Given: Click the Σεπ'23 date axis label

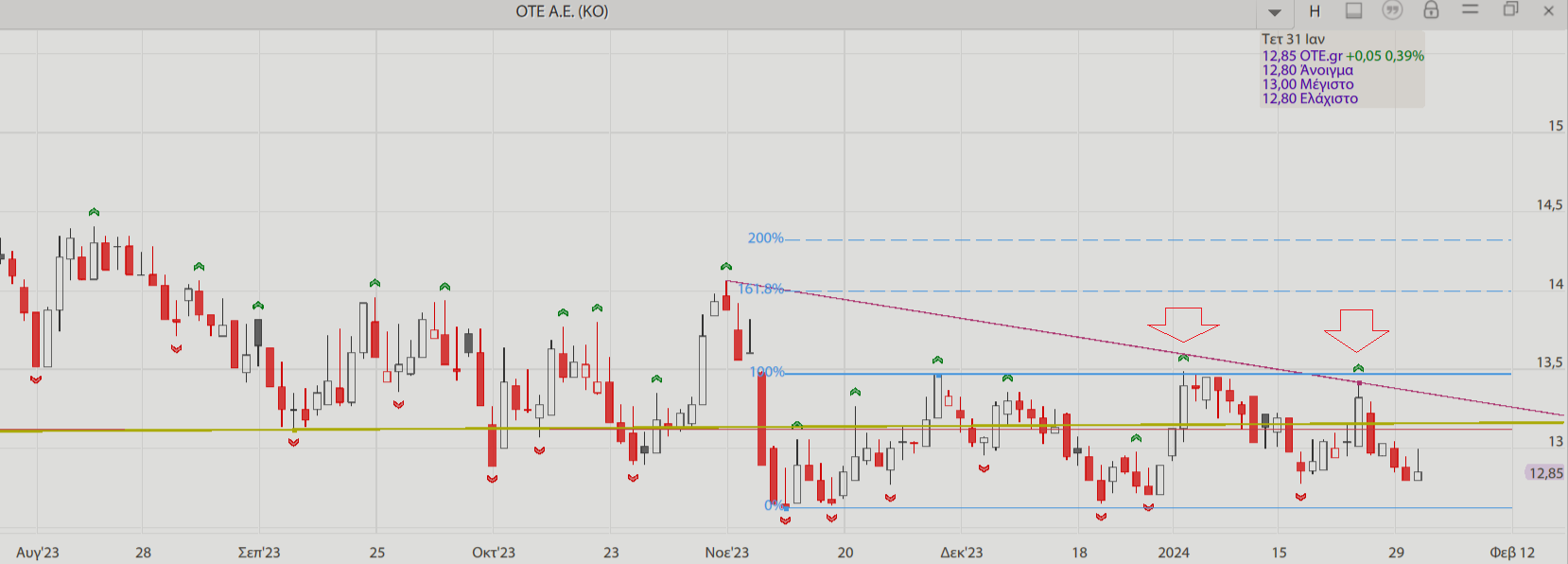Looking at the screenshot, I should point(259,553).
